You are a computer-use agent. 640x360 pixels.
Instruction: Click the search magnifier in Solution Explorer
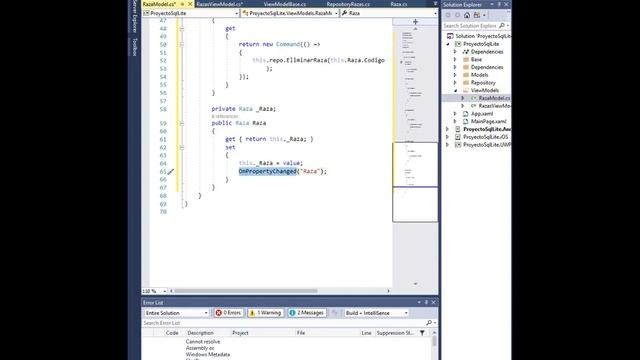pyautogui.click(x=502, y=26)
